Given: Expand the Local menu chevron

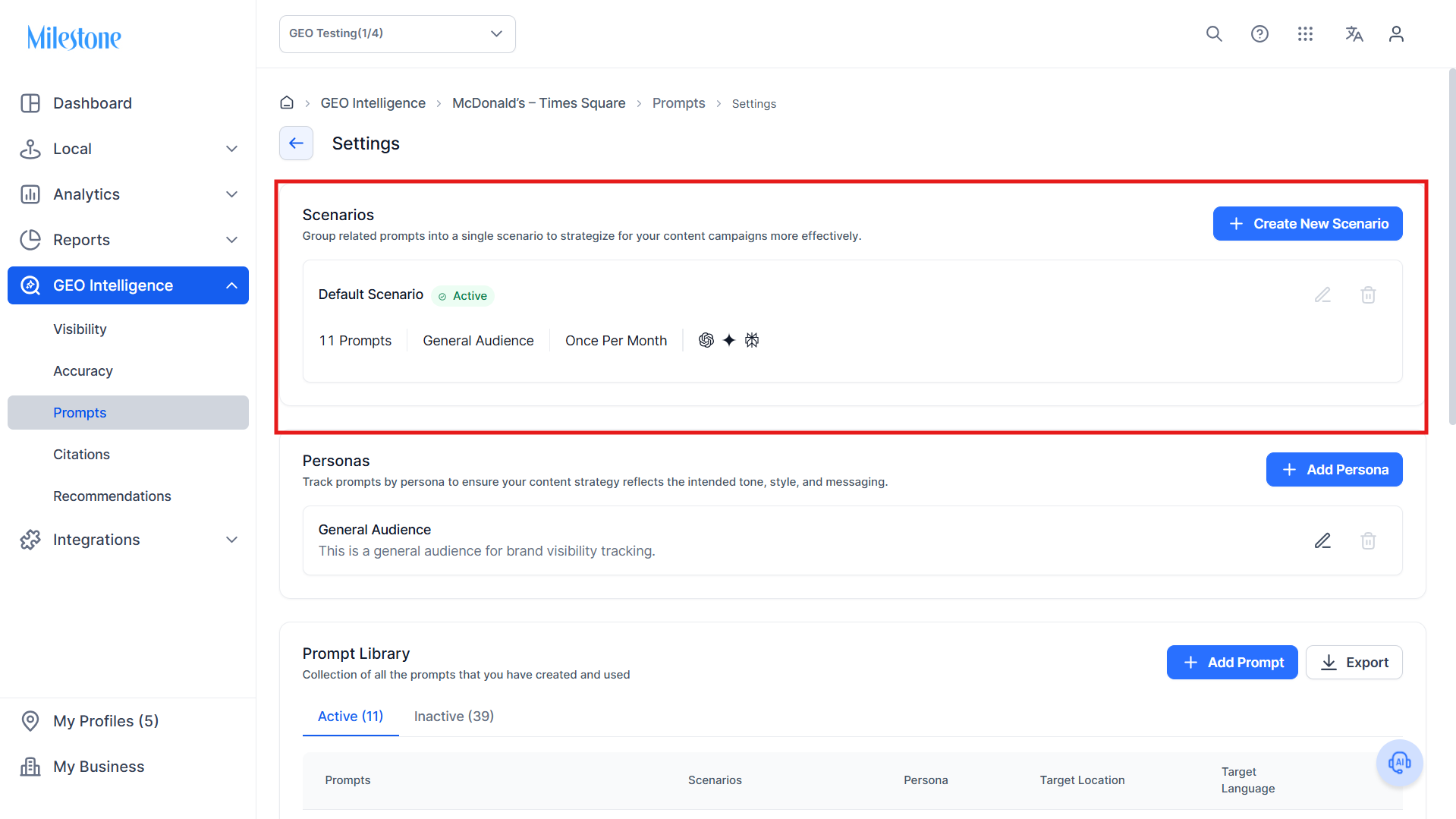Looking at the screenshot, I should (x=232, y=149).
